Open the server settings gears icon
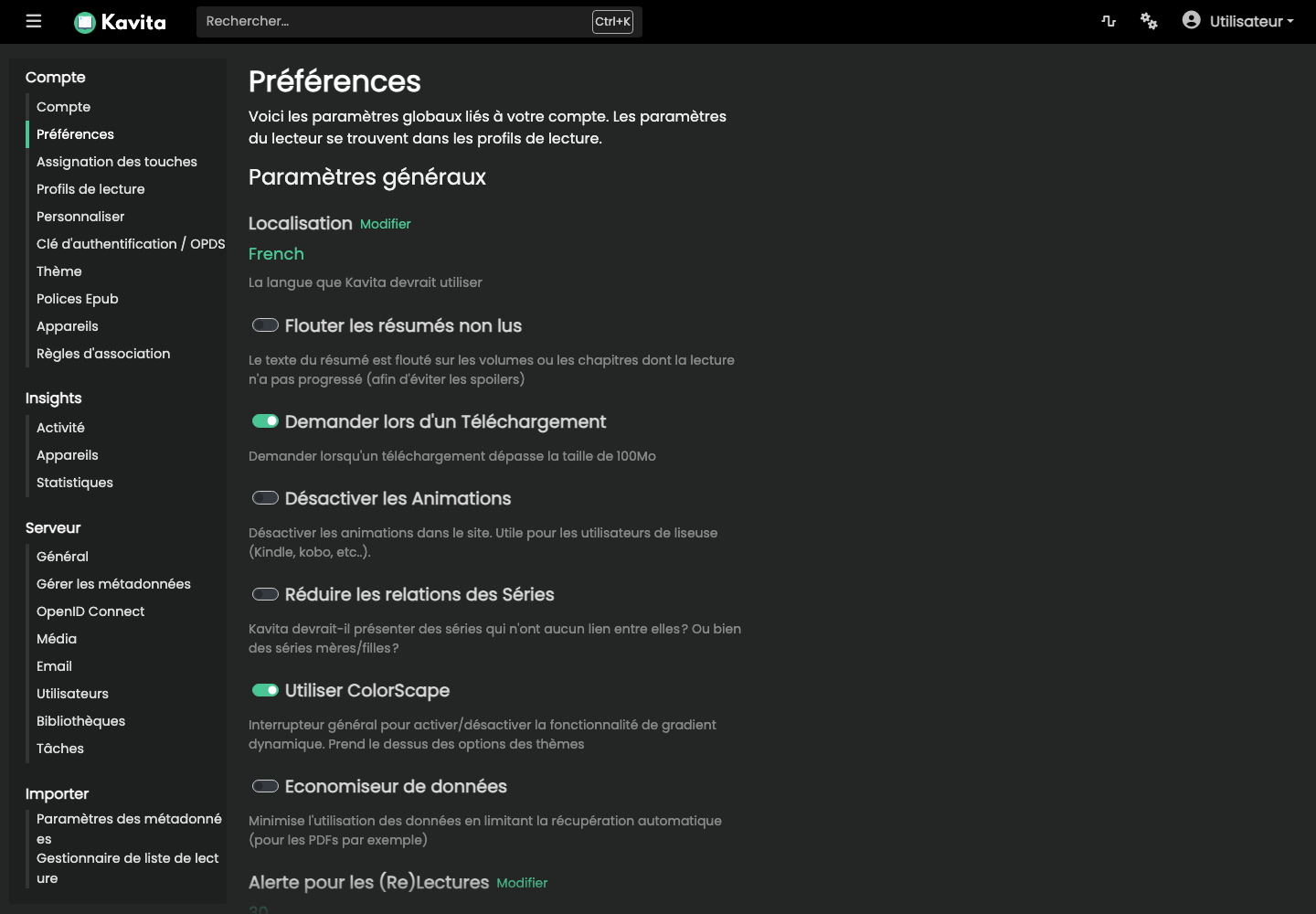Screen dimensions: 1316x914 1149,21
